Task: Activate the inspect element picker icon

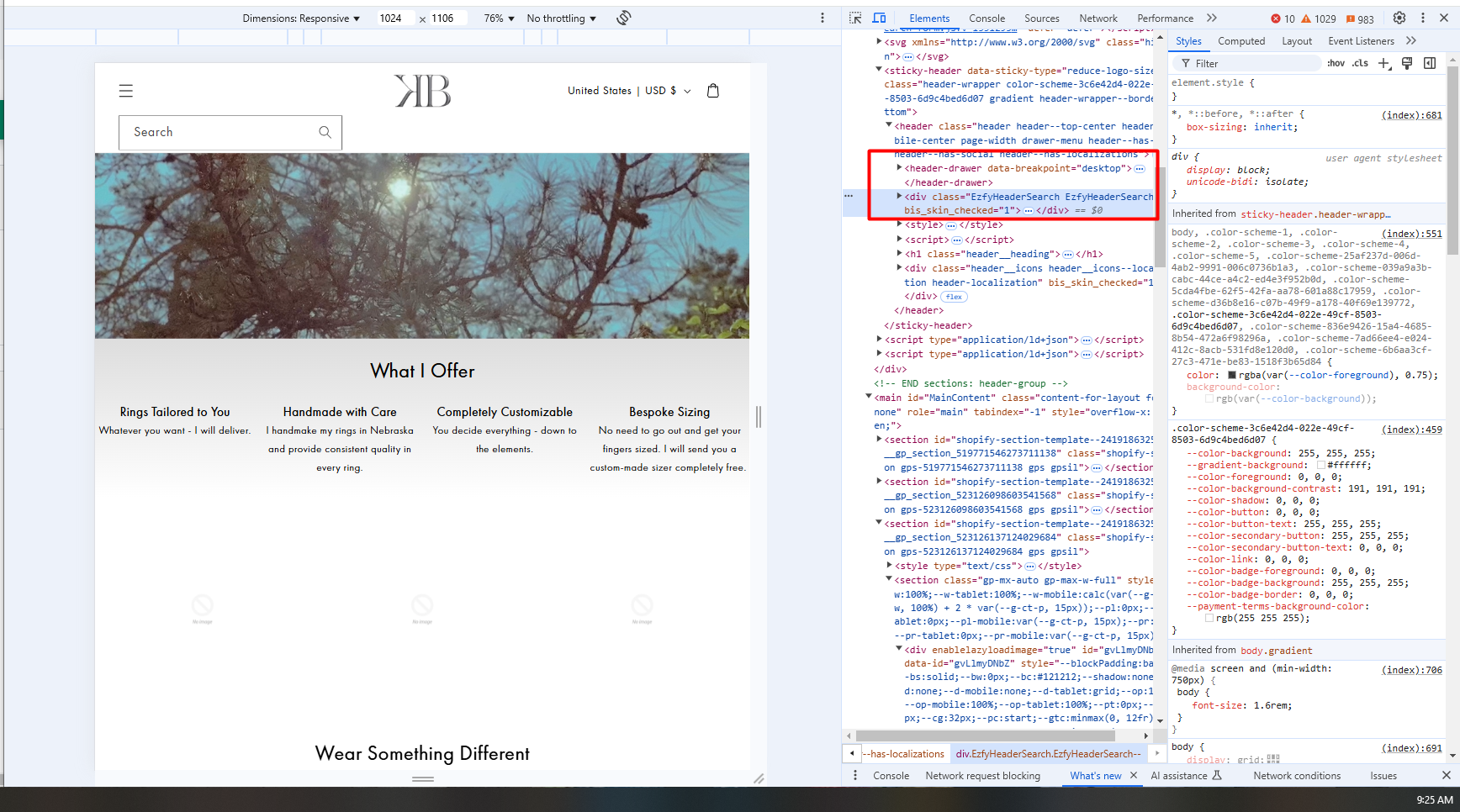Action: (x=855, y=18)
